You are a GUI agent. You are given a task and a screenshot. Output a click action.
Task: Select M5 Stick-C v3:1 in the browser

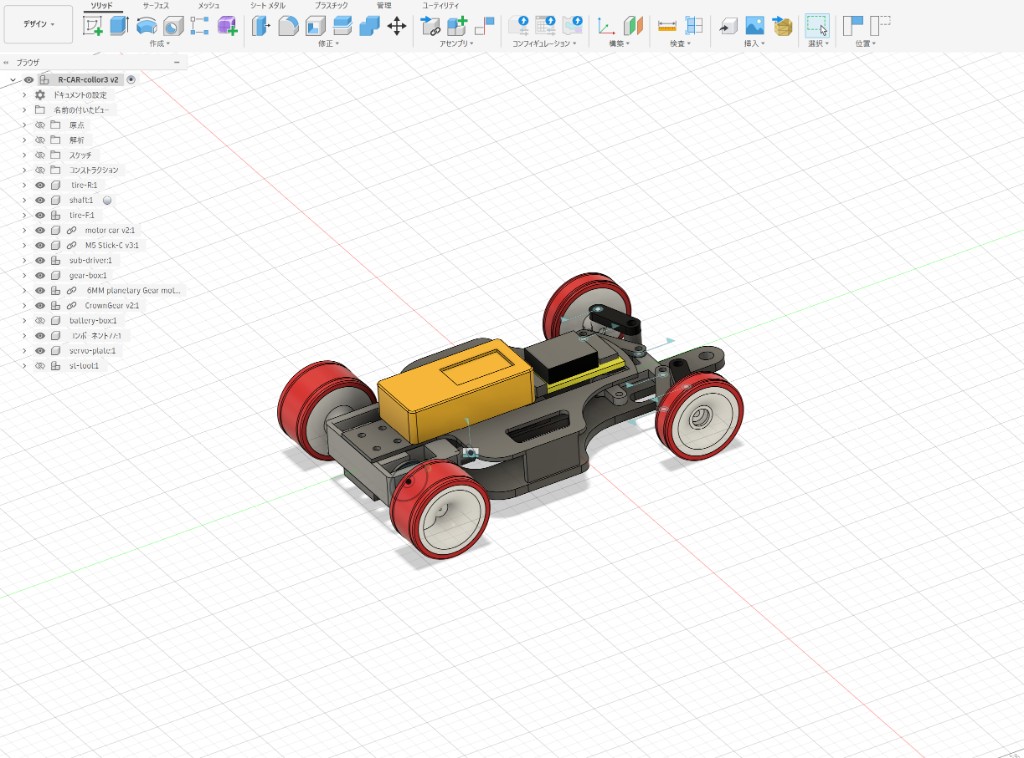112,245
